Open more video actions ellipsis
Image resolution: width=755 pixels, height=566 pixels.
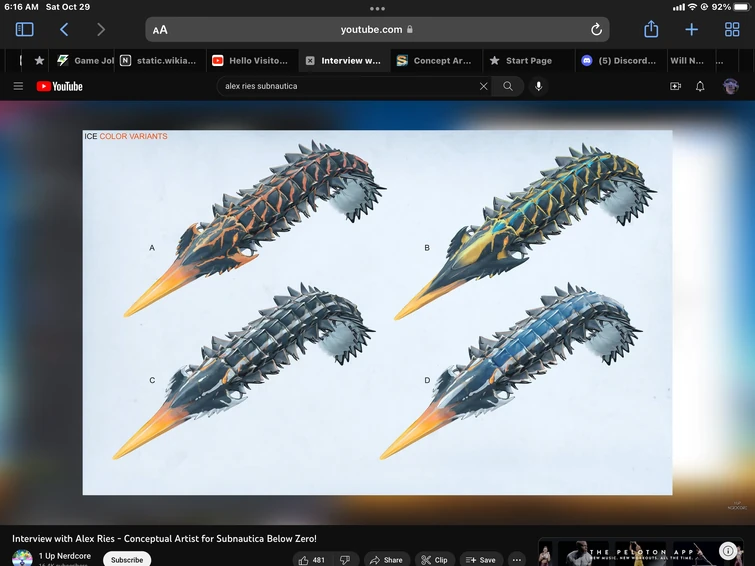[516, 560]
